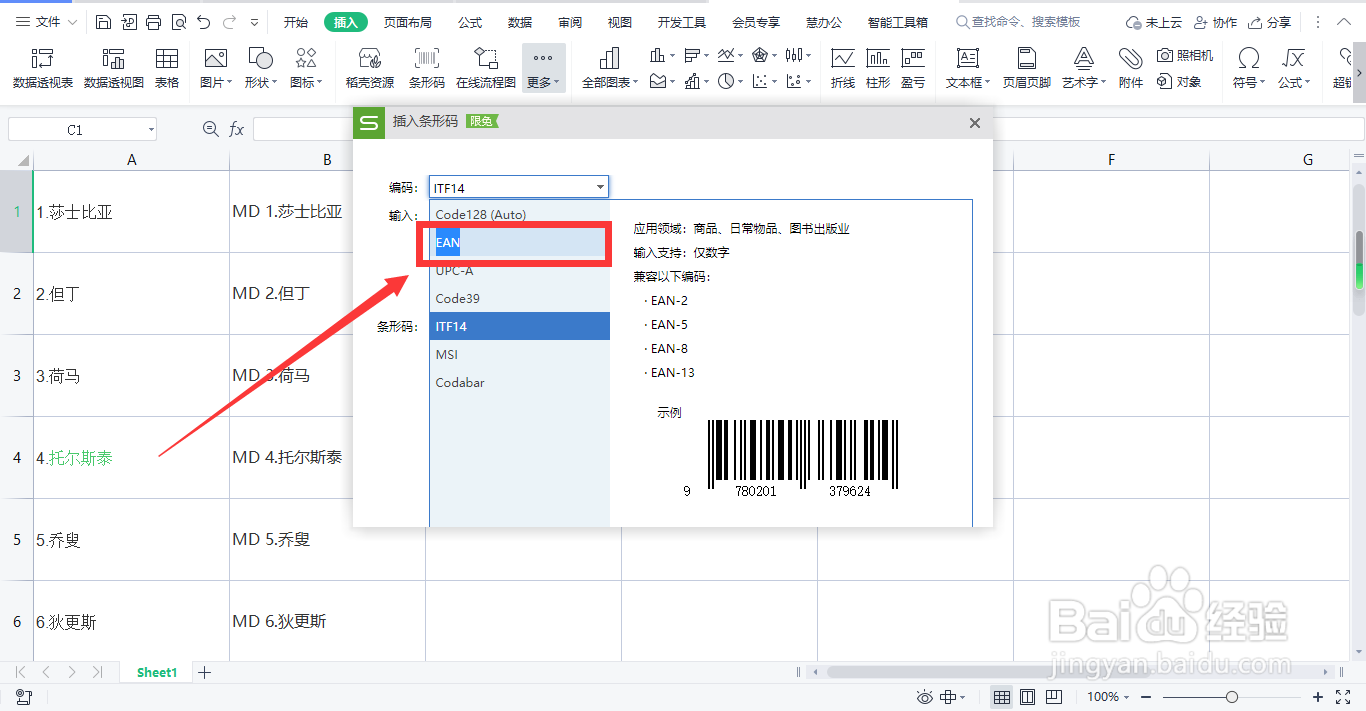Undo the last action
Screen dimensions: 1366x711
click(x=204, y=22)
